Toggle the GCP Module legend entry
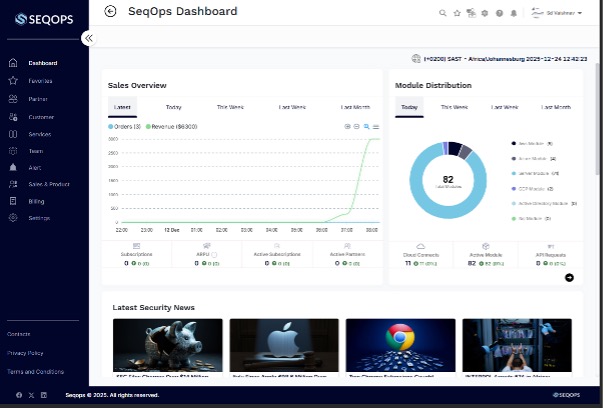The width and height of the screenshot is (604, 408). pos(532,189)
